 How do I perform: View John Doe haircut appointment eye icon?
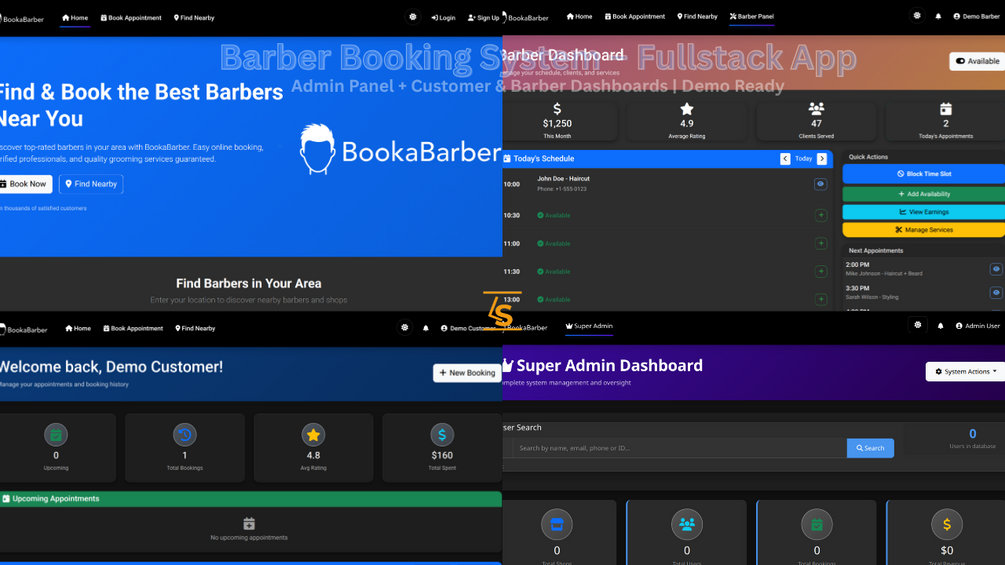[820, 184]
